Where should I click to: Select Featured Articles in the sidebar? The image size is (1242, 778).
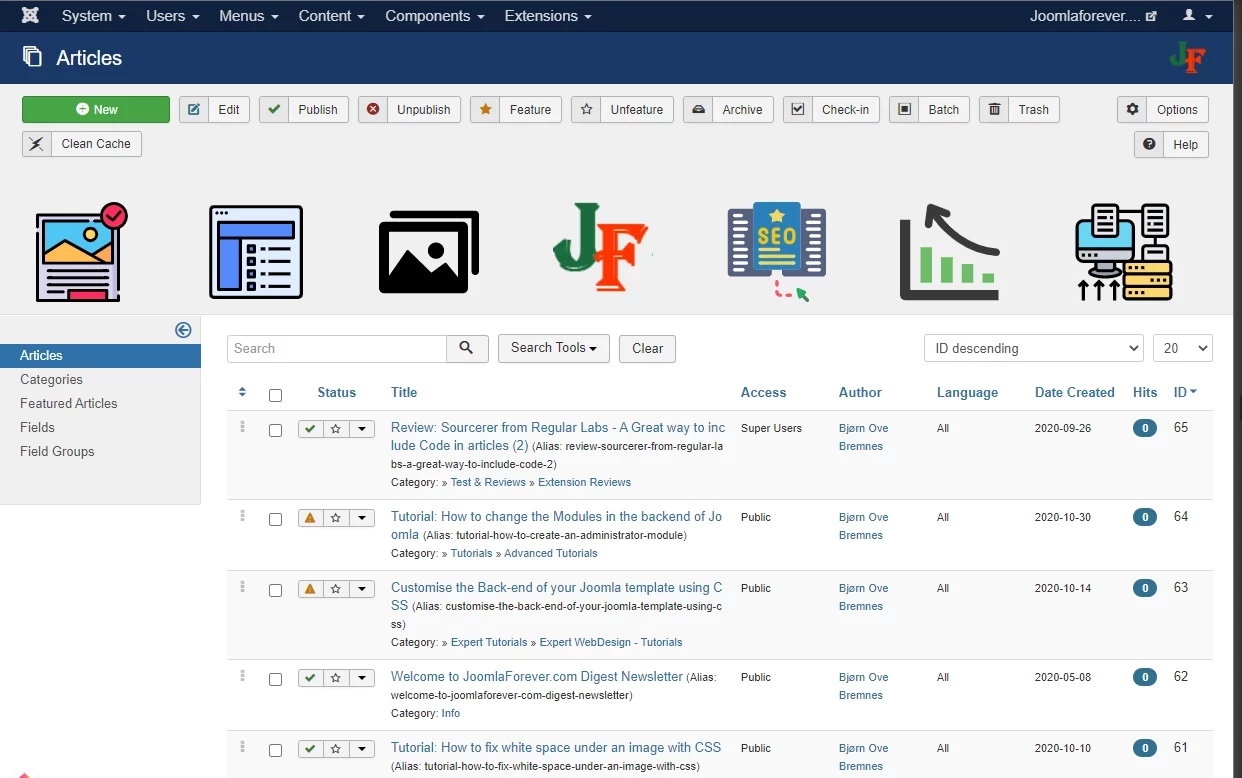click(69, 403)
